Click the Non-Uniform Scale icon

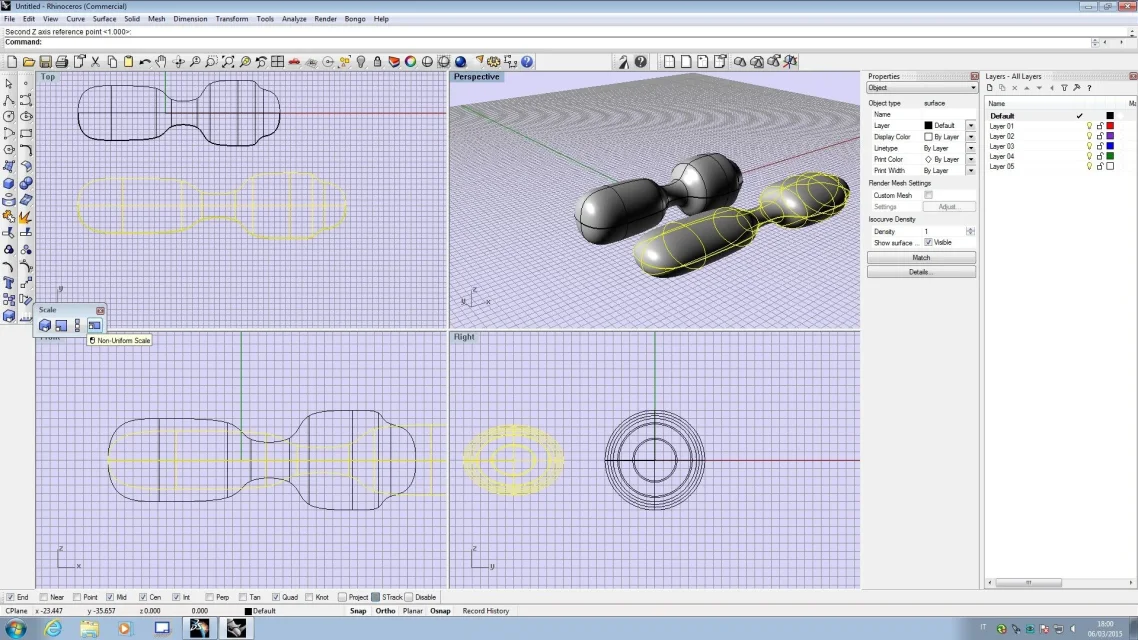(x=94, y=326)
